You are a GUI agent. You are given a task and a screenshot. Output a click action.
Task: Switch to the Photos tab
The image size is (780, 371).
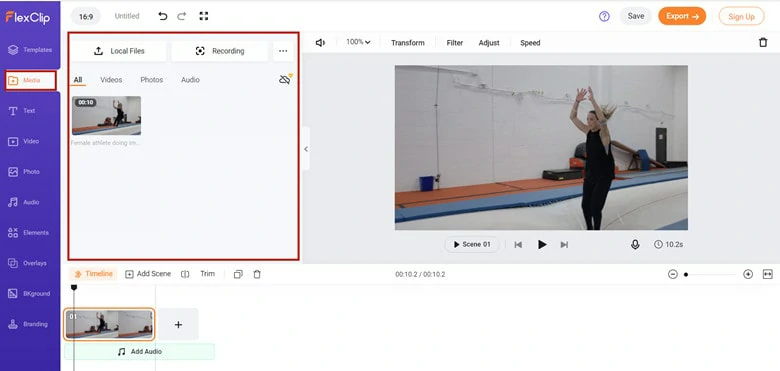tap(152, 80)
